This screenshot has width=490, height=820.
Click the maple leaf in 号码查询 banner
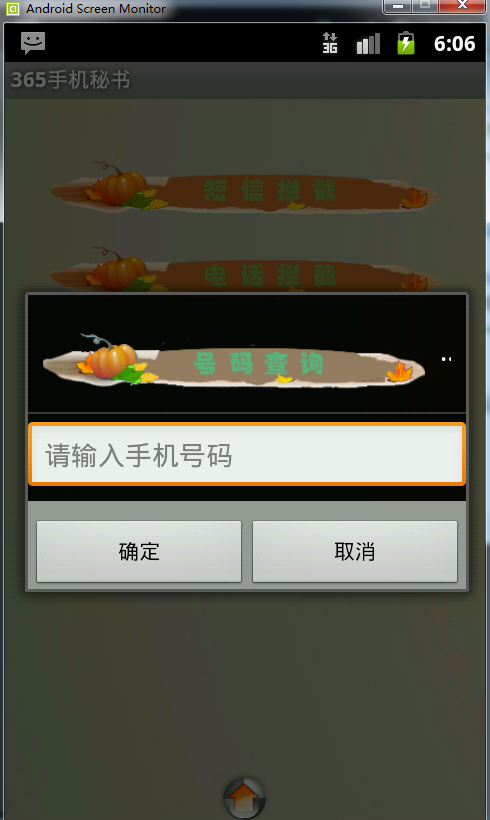(400, 372)
